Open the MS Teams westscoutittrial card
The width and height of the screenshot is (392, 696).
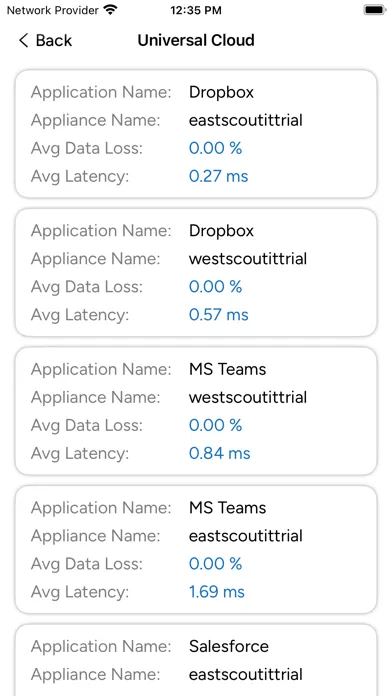click(x=196, y=411)
